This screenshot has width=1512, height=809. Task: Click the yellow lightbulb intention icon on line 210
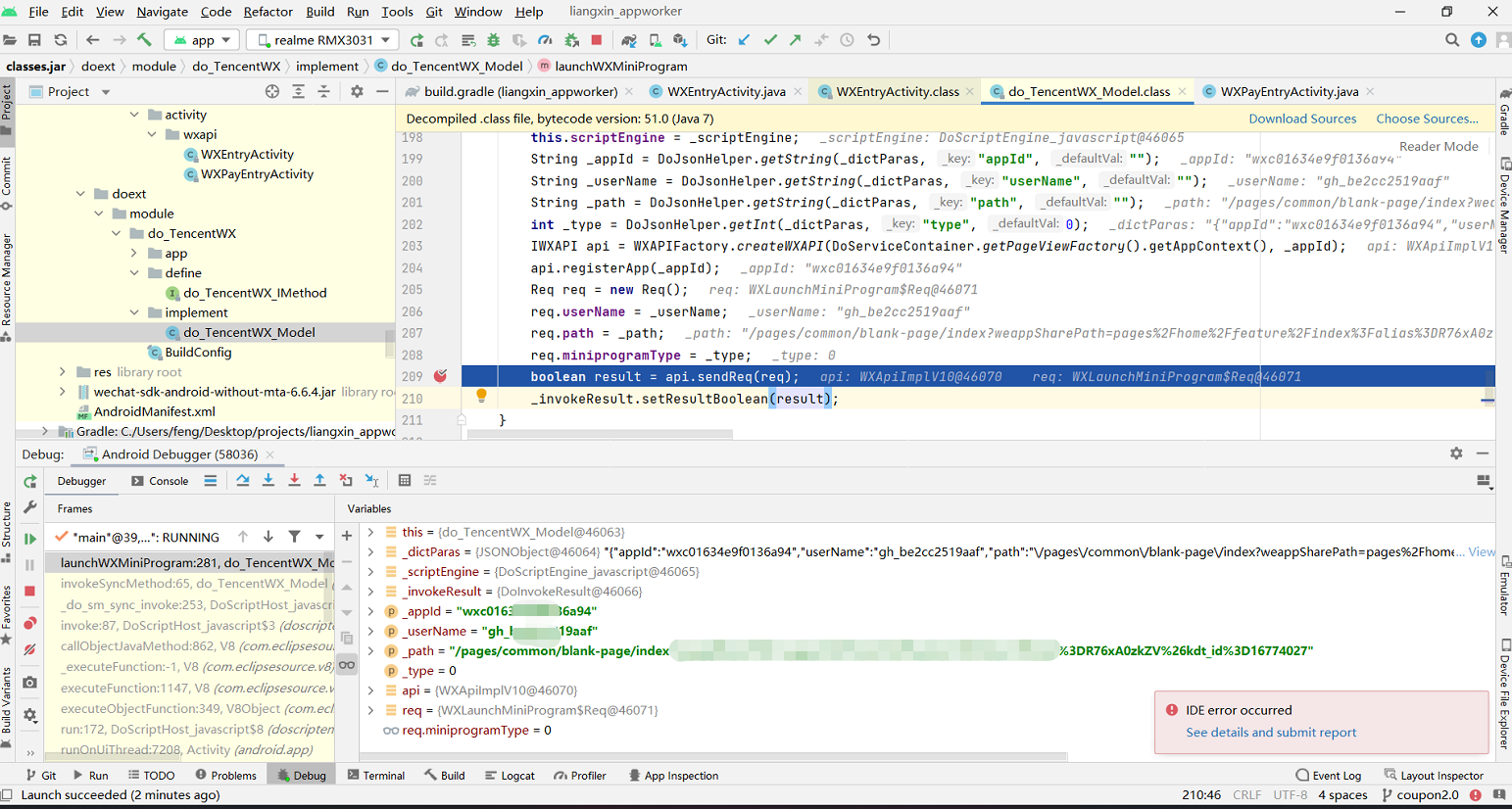481,396
